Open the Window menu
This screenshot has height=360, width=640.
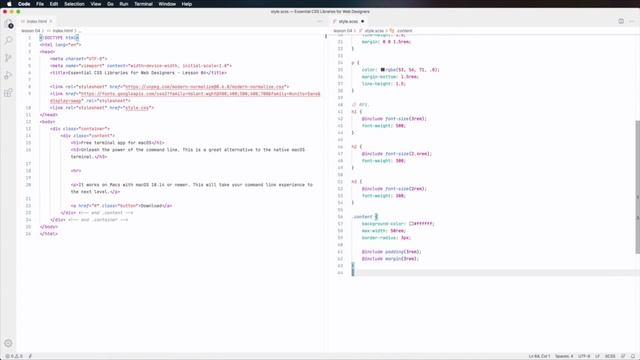(167, 4)
